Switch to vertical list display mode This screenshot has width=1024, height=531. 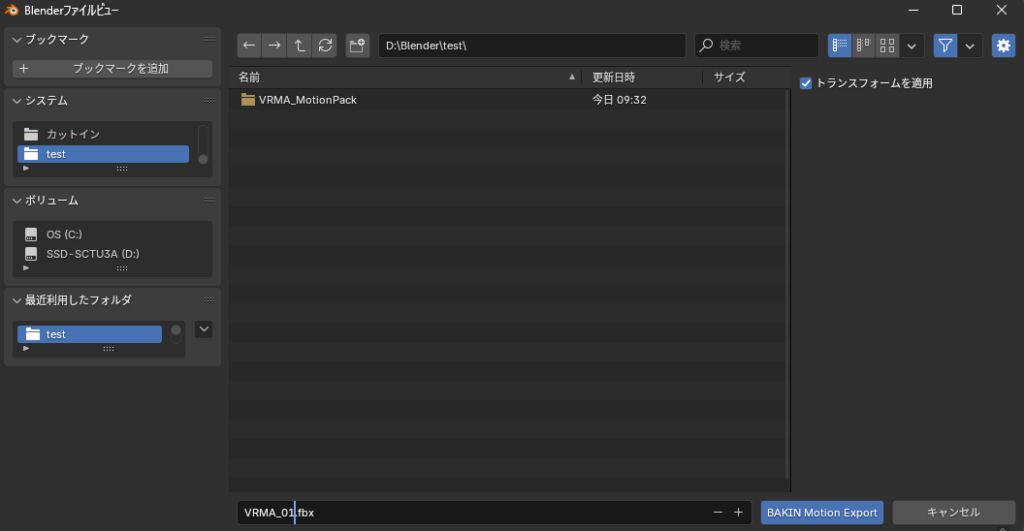[x=839, y=46]
